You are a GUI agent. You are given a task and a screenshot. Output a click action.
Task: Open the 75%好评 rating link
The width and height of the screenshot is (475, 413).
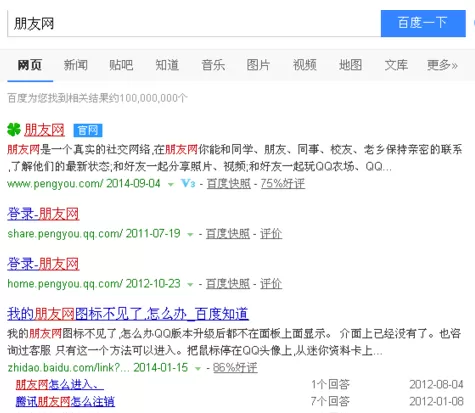point(283,183)
